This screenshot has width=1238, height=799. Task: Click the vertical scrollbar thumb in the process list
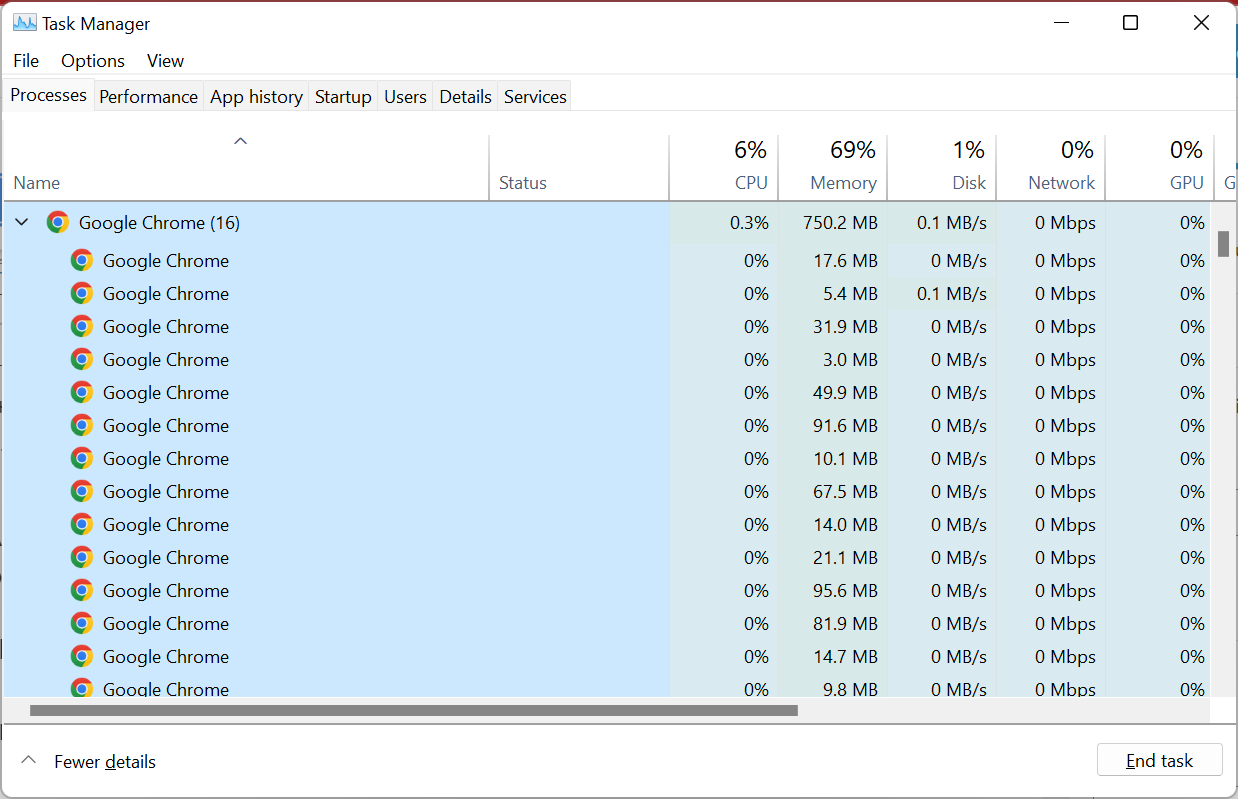pyautogui.click(x=1223, y=244)
